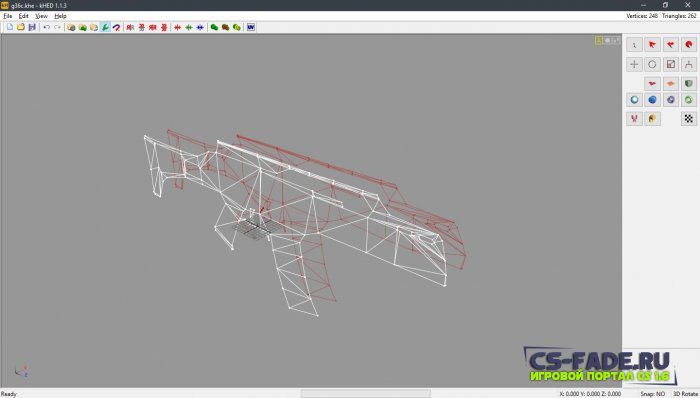Open the View menu
The height and width of the screenshot is (398, 700).
(42, 16)
